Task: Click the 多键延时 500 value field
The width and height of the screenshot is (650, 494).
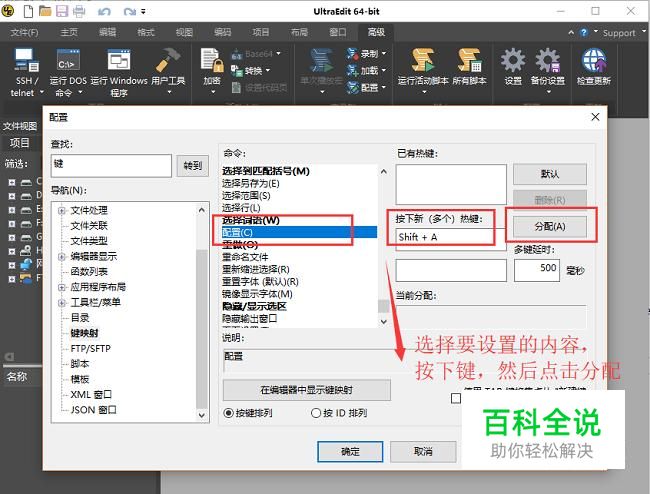Action: pos(537,270)
